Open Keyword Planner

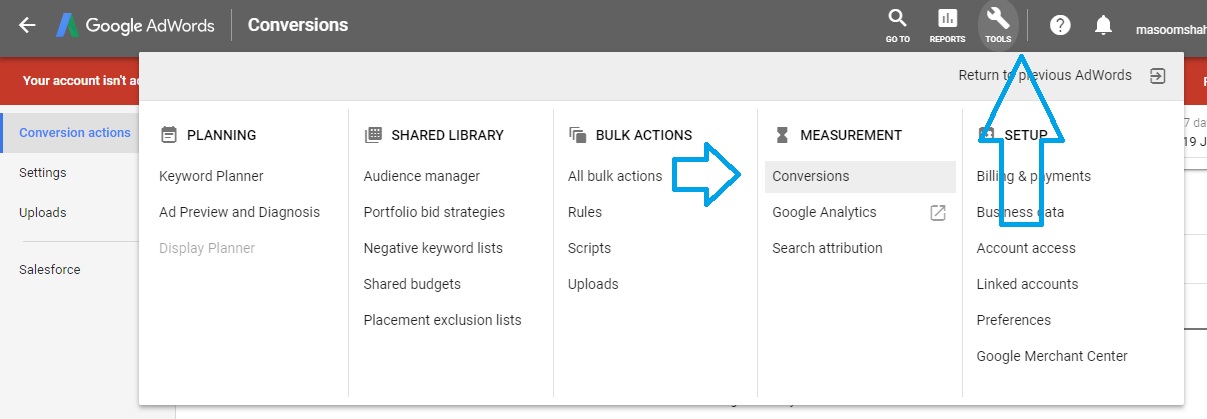coord(211,176)
